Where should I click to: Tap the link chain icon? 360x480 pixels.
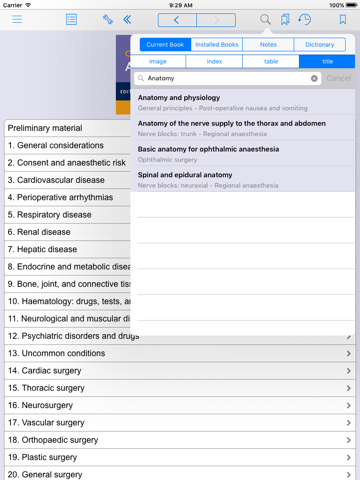click(x=108, y=19)
